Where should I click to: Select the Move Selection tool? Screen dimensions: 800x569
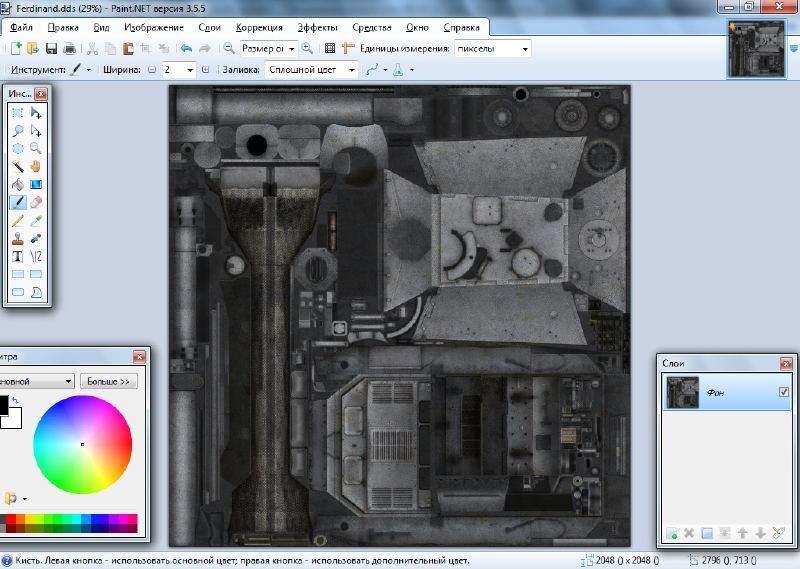click(36, 131)
